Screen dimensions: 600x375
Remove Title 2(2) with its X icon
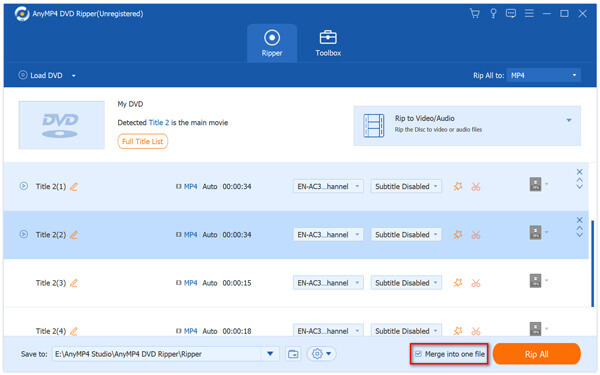click(580, 220)
